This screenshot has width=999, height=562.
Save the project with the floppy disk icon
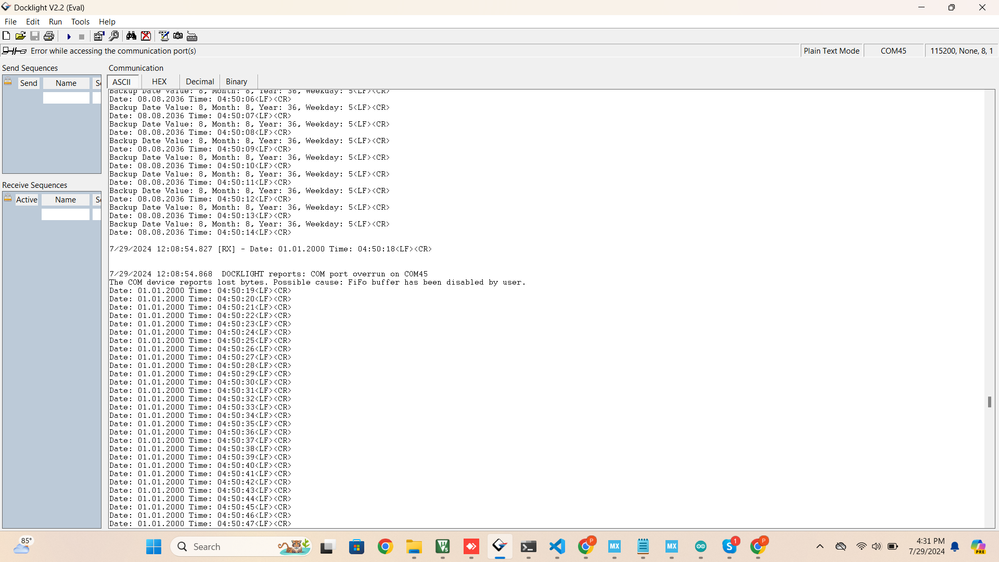(34, 36)
